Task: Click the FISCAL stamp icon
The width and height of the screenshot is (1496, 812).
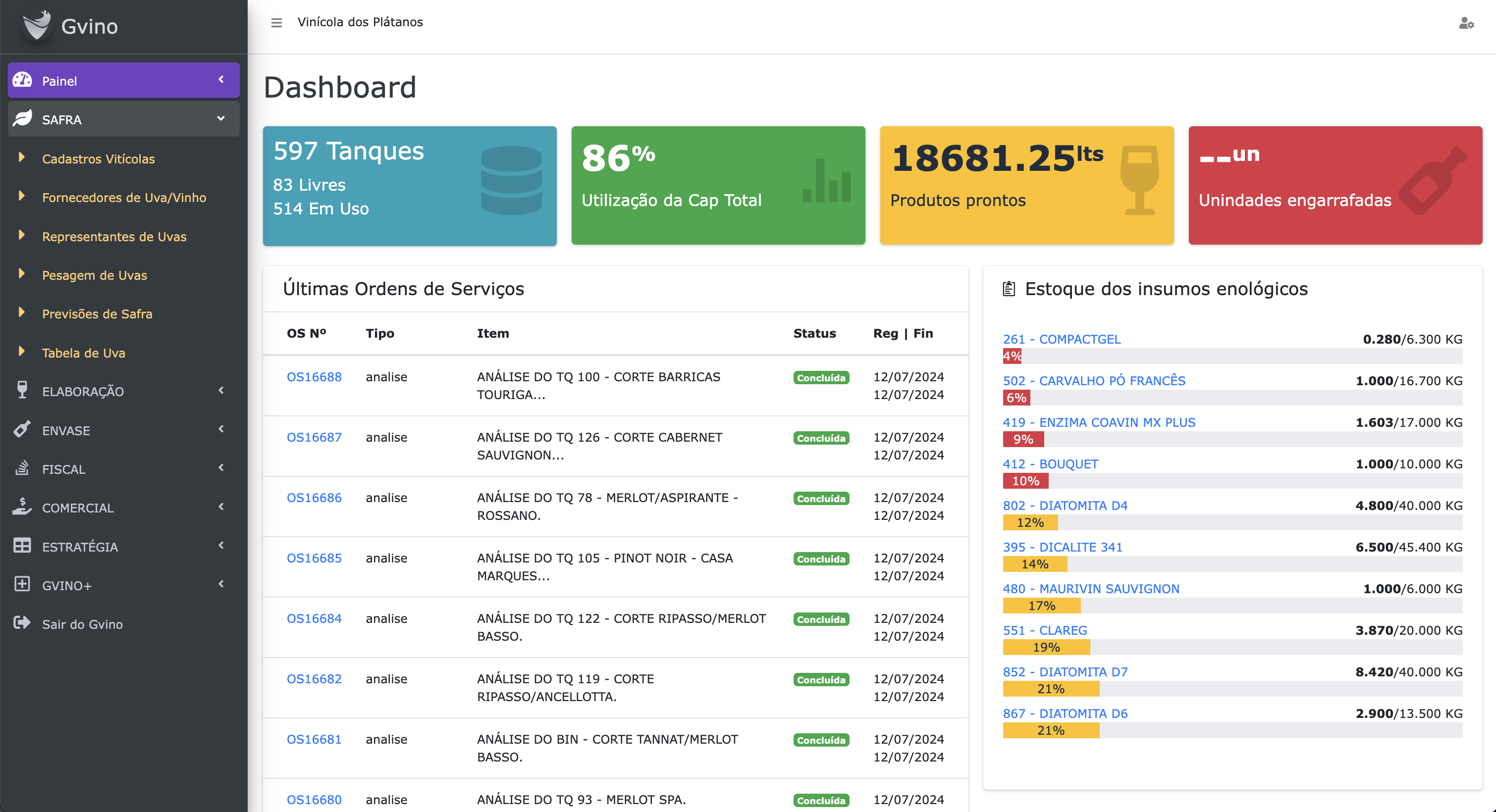Action: tap(23, 468)
